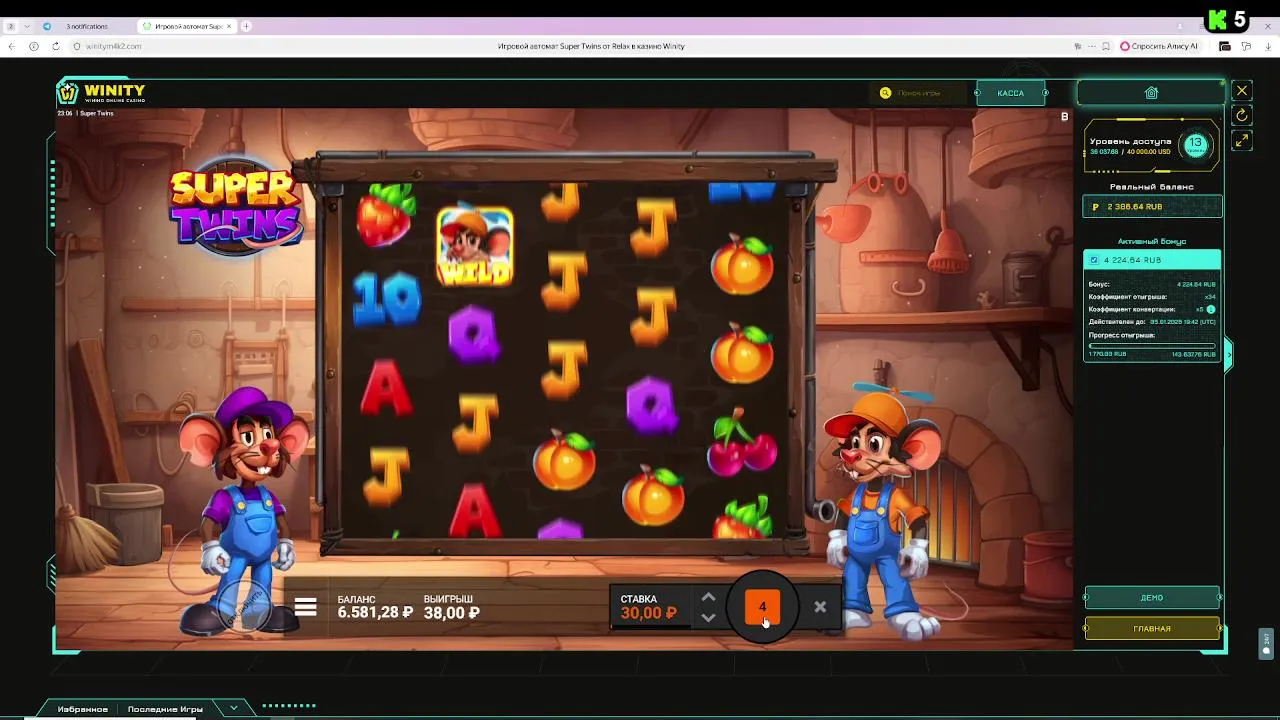This screenshot has height=720, width=1280.
Task: Open the Последние Игры tab
Action: coord(165,709)
